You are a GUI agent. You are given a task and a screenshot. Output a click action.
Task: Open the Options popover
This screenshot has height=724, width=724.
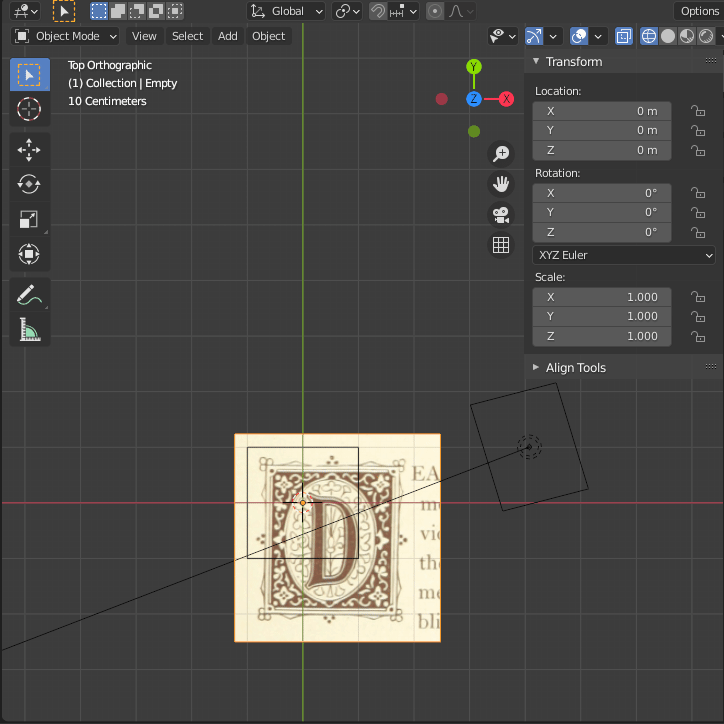tap(699, 11)
